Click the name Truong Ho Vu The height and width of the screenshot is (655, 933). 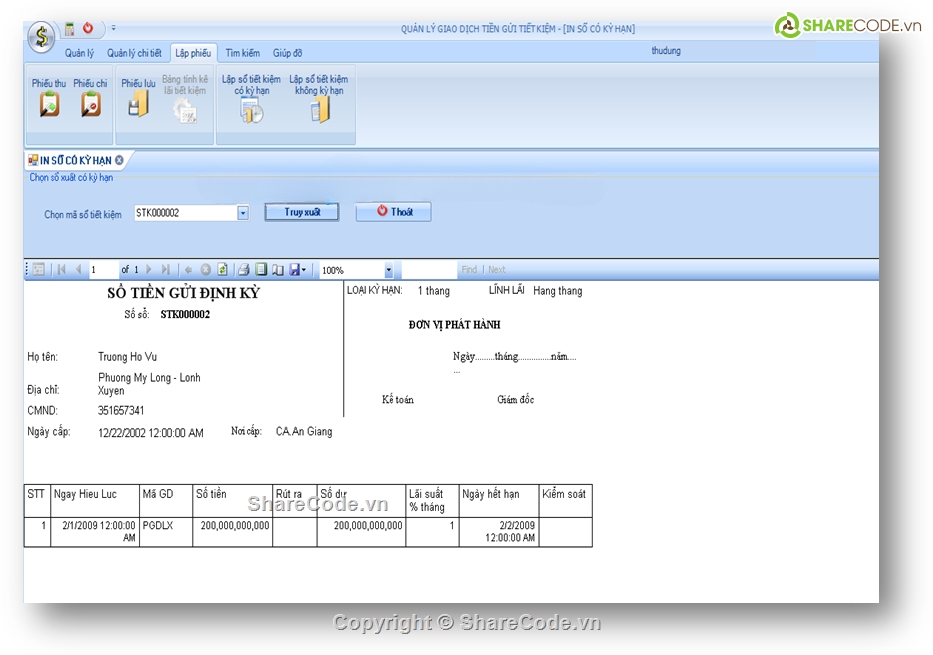(127, 357)
